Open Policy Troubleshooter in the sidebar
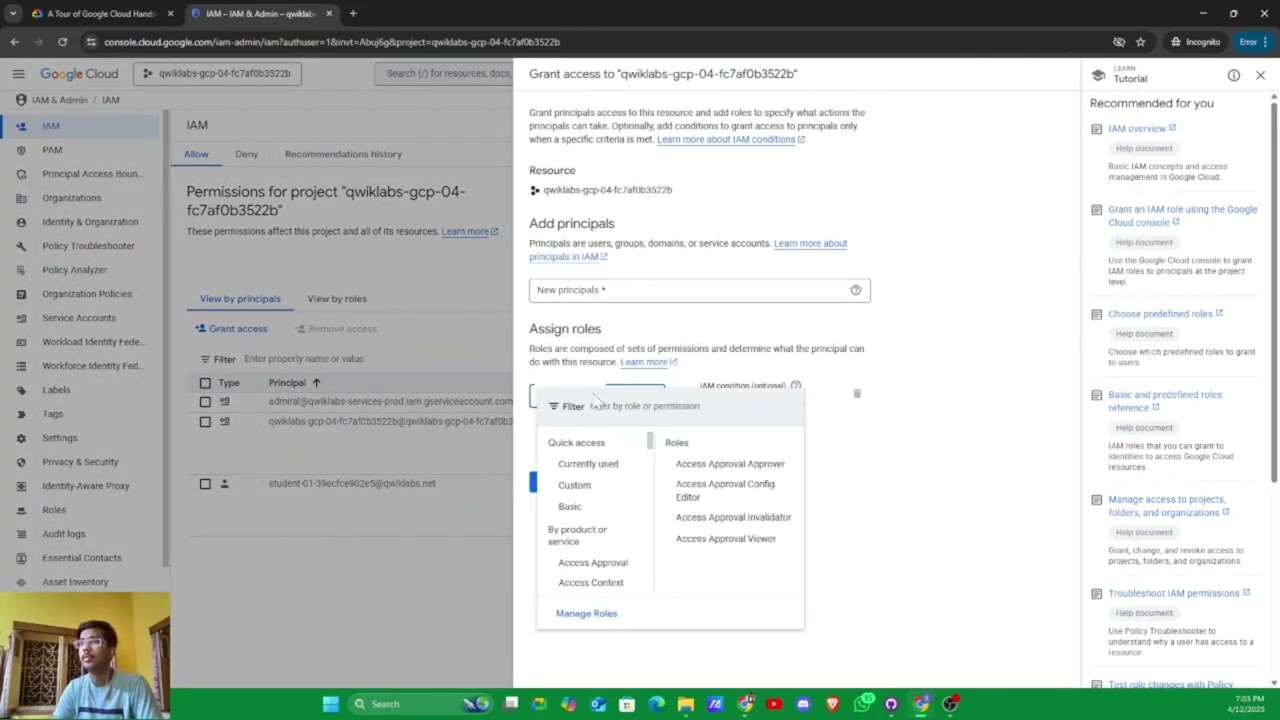The width and height of the screenshot is (1280, 720). point(88,246)
